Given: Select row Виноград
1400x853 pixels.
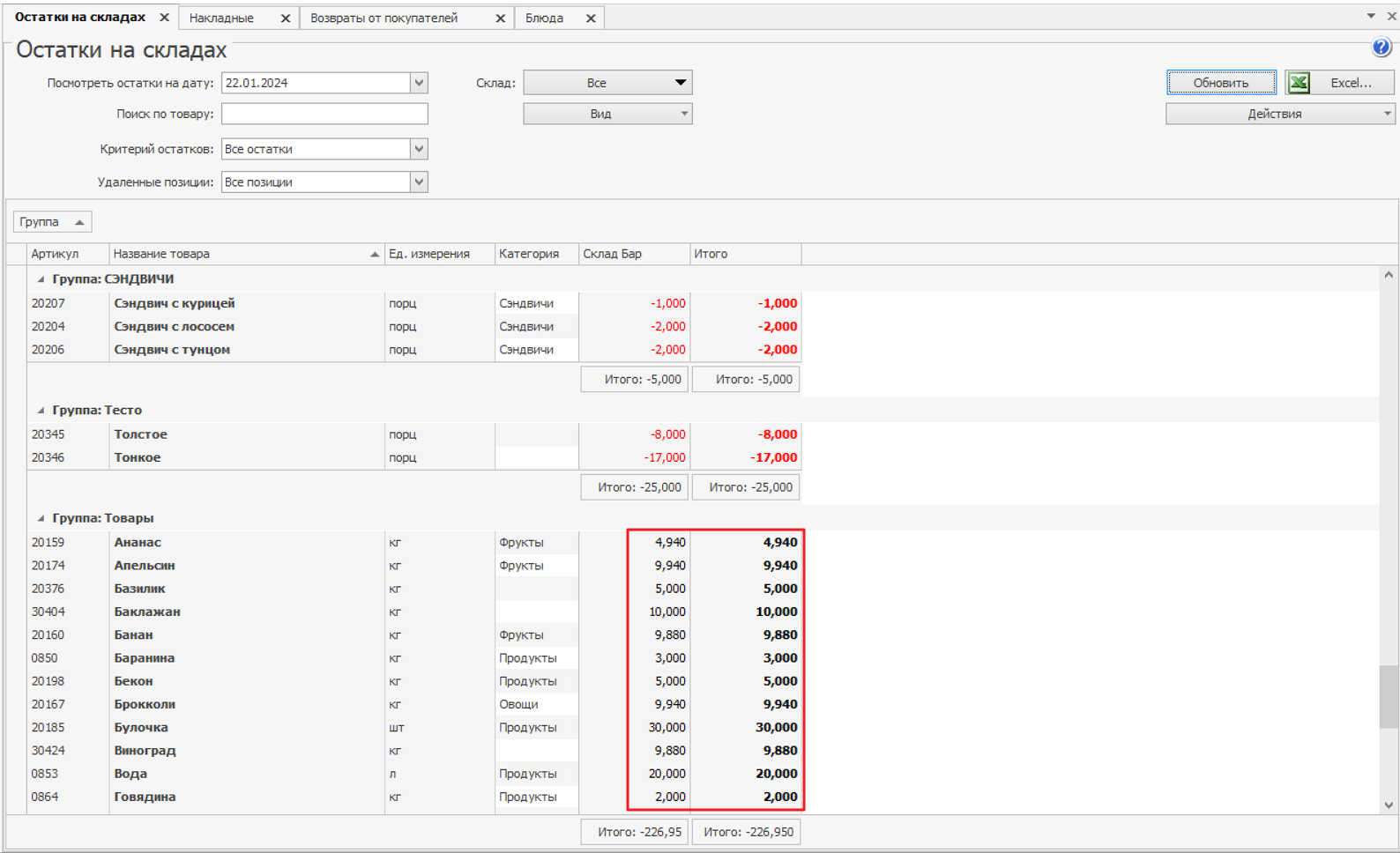Looking at the screenshot, I should click(x=414, y=751).
